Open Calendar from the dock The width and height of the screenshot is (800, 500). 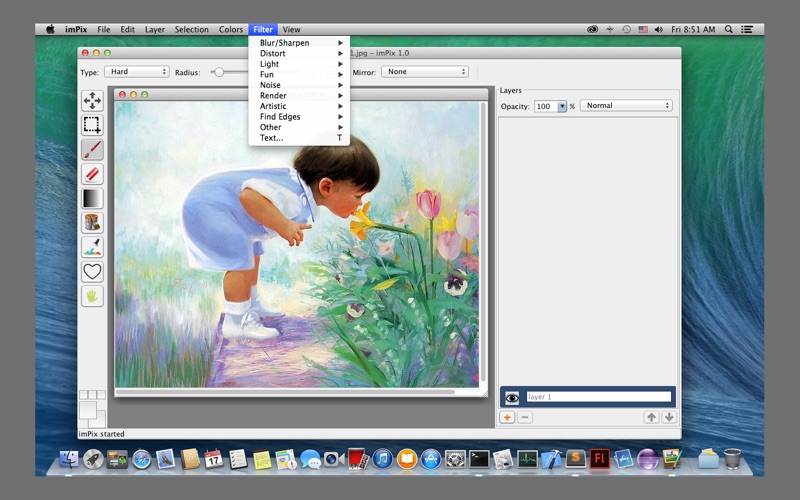213,459
